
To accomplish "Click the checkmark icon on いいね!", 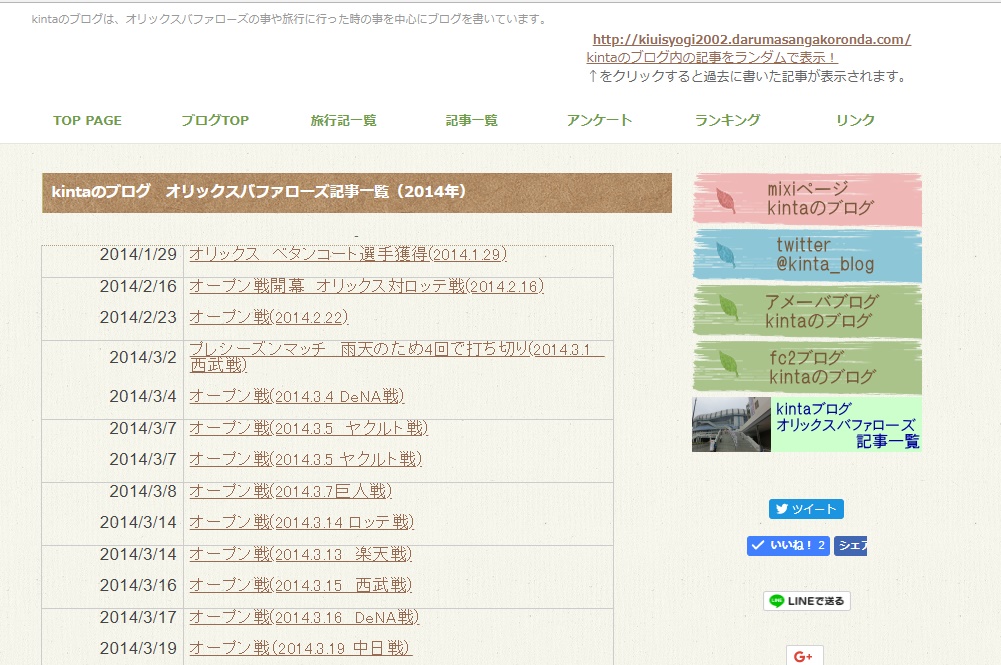I will click(x=758, y=546).
